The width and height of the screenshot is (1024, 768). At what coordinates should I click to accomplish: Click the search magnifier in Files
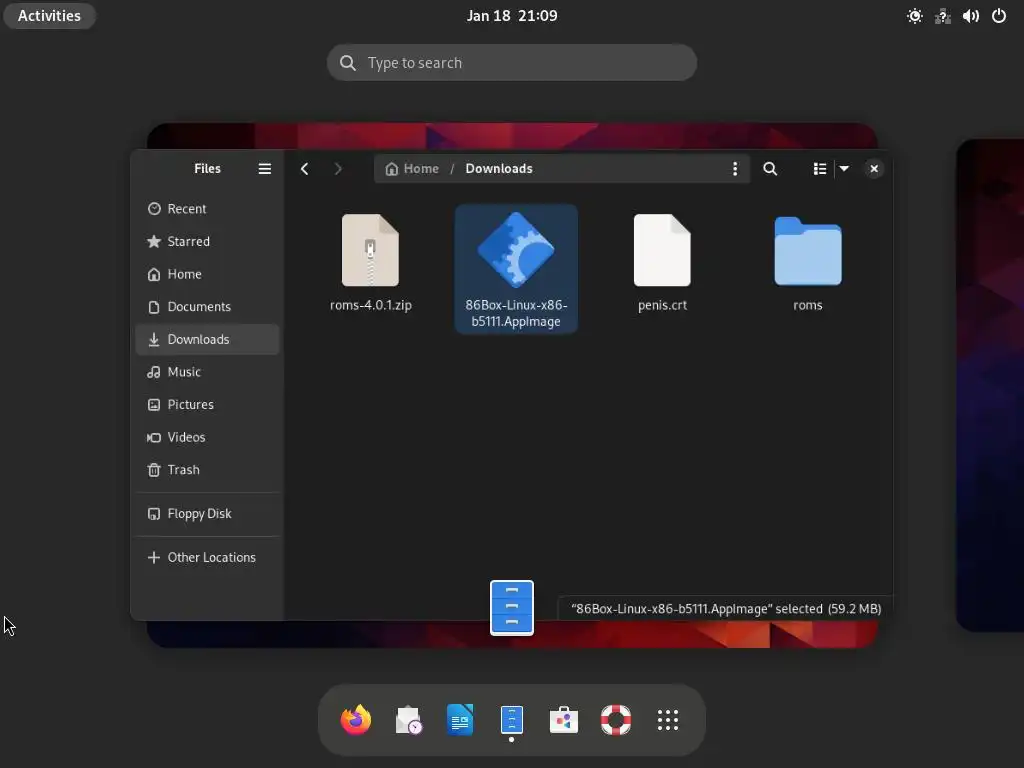(x=770, y=168)
